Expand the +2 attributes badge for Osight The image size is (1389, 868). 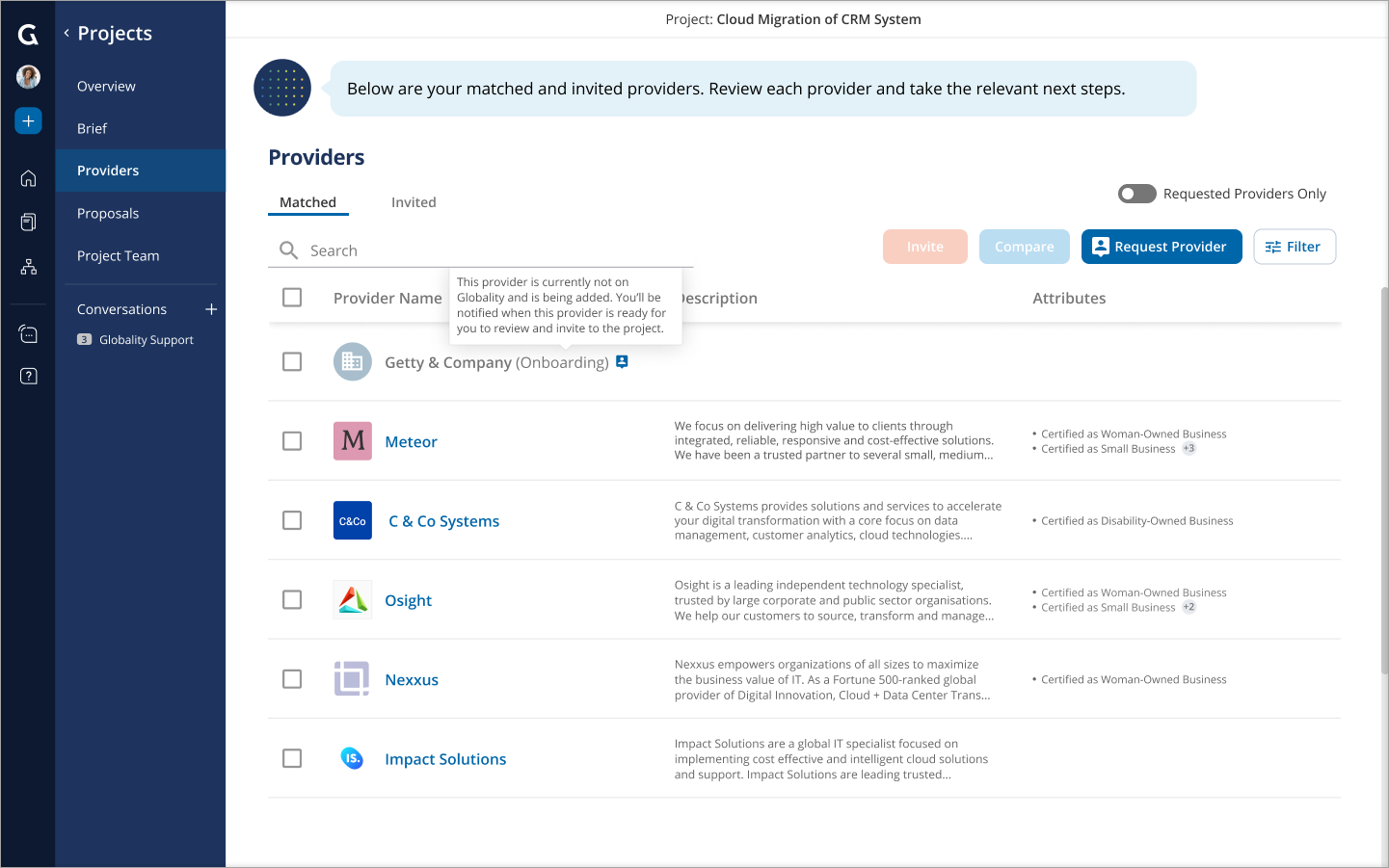pyautogui.click(x=1189, y=607)
